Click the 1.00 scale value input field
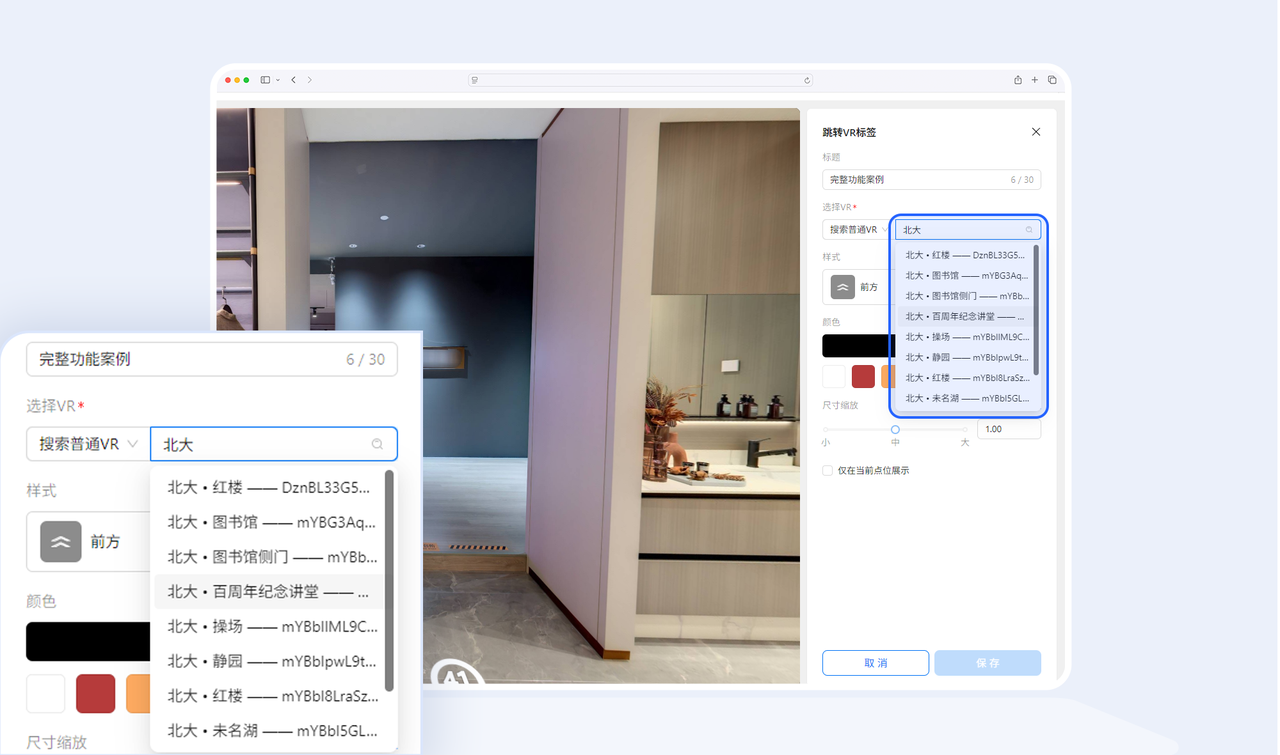The height and width of the screenshot is (755, 1280). [x=1009, y=428]
